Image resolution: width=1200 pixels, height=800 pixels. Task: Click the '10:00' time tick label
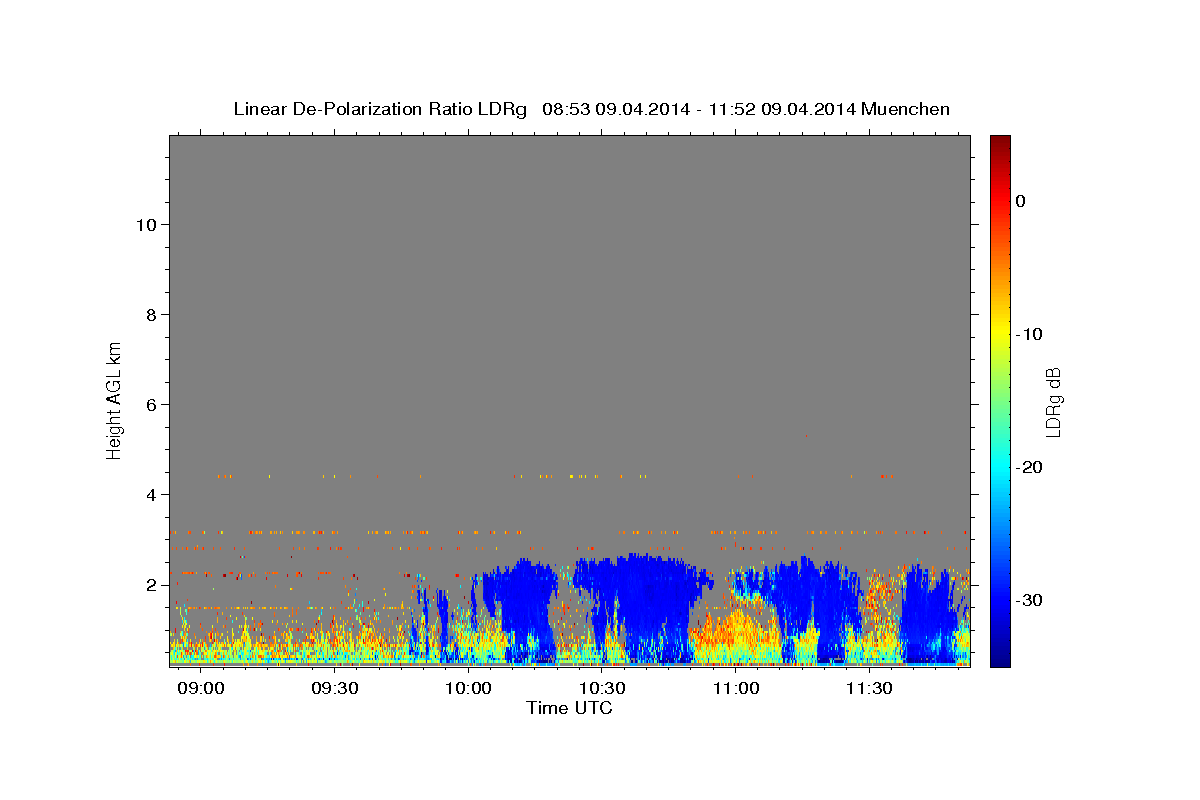click(x=468, y=689)
